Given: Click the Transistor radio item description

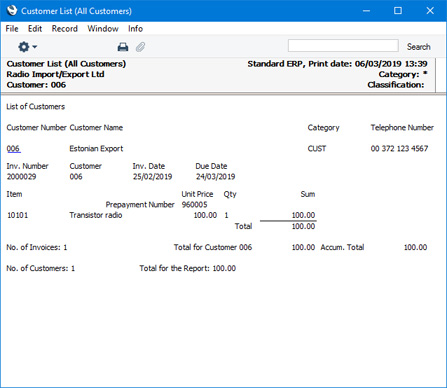Looking at the screenshot, I should [x=96, y=215].
